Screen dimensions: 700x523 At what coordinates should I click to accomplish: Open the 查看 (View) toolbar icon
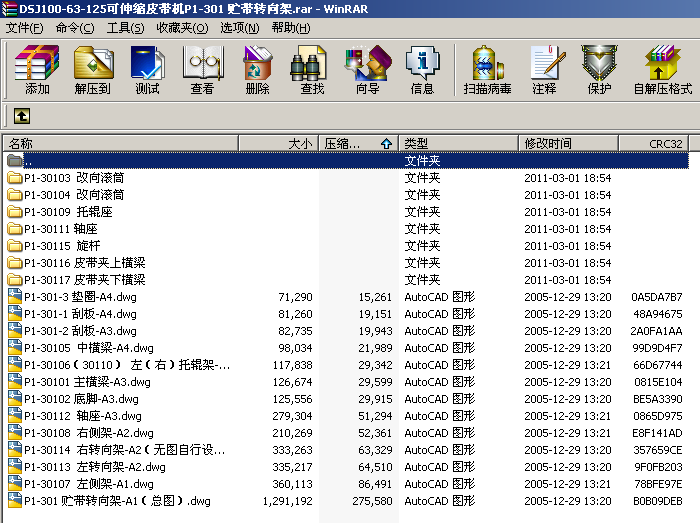tap(202, 68)
